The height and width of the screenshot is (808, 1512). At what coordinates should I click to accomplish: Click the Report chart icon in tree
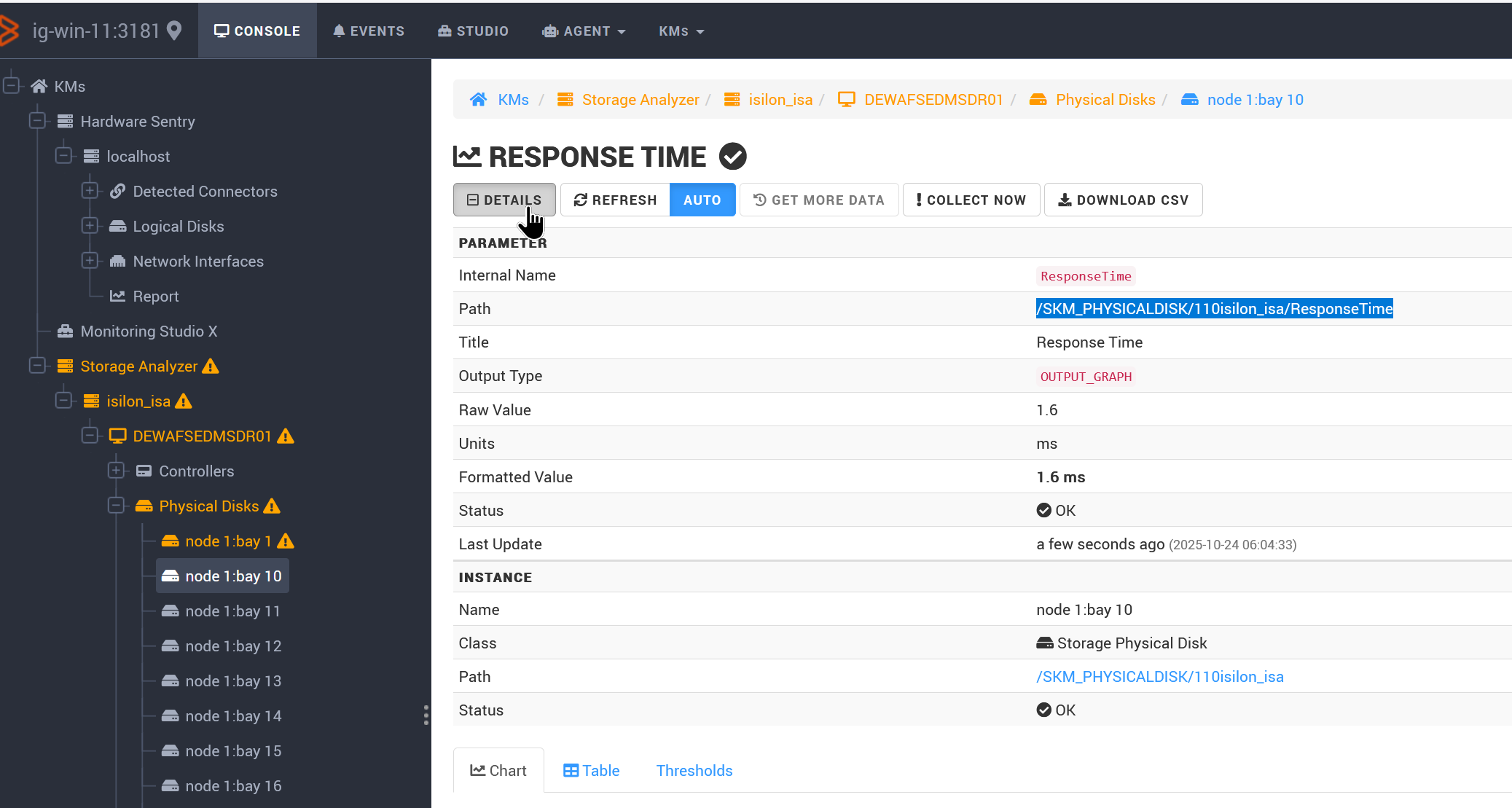point(117,297)
